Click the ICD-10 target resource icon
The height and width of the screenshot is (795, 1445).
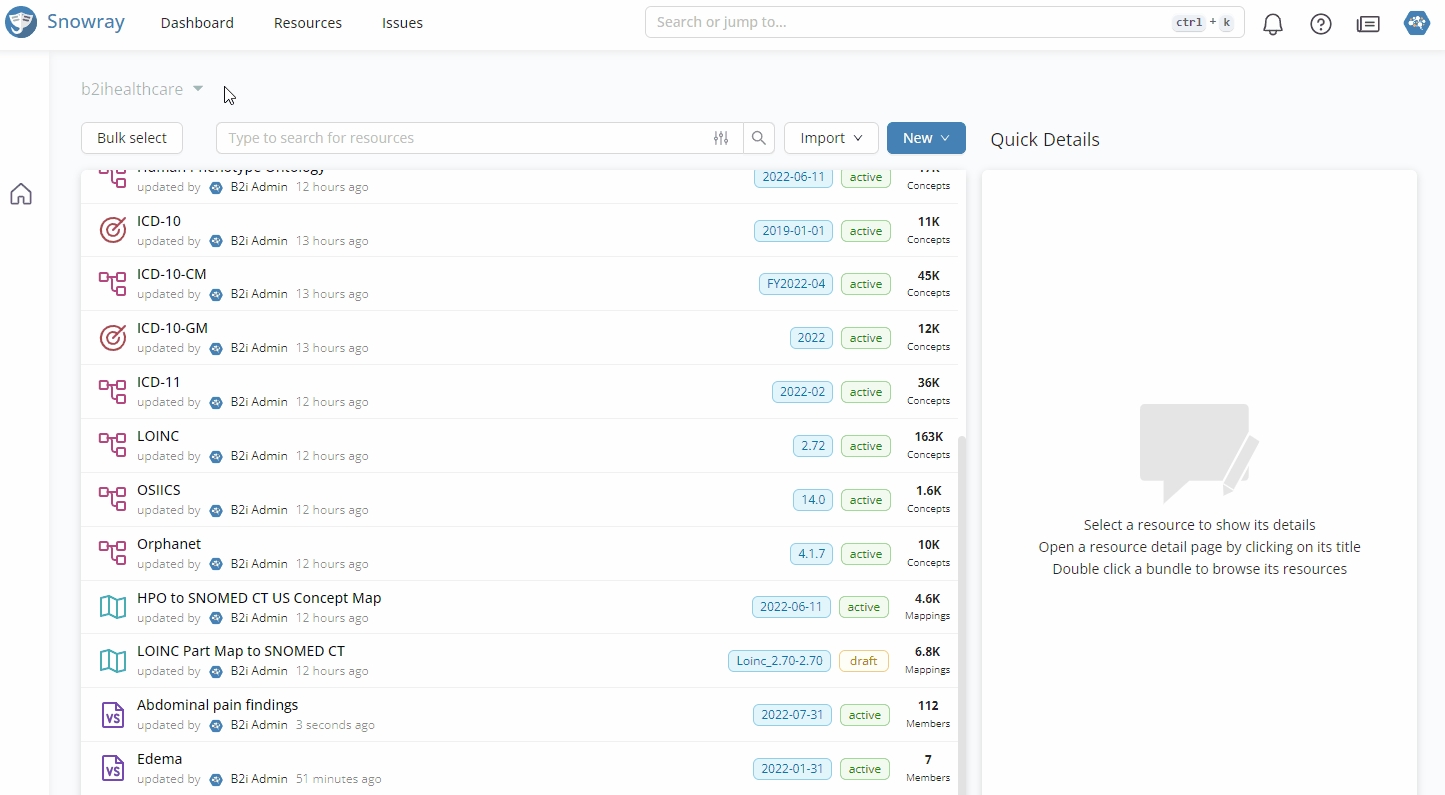[x=113, y=230]
